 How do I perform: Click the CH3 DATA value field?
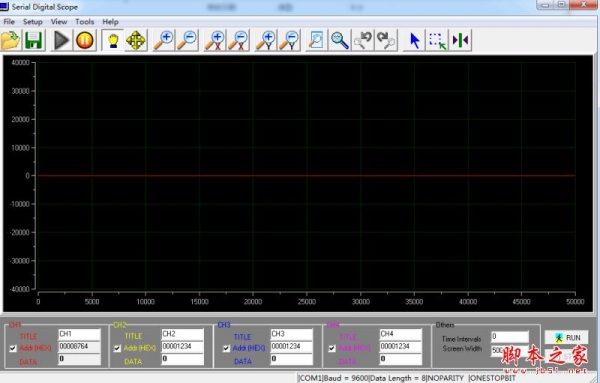point(292,359)
